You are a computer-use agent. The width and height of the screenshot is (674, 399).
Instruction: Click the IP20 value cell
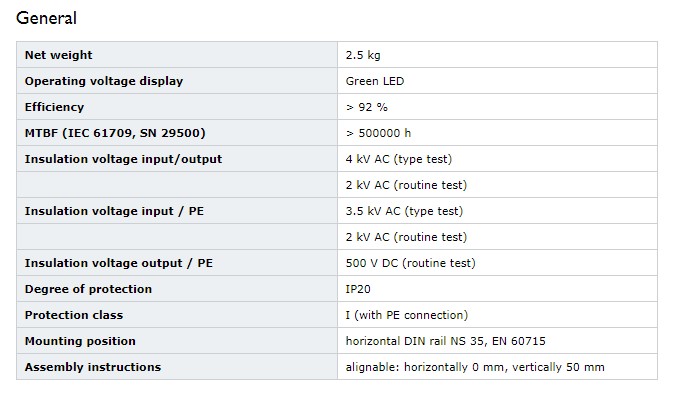(497, 289)
